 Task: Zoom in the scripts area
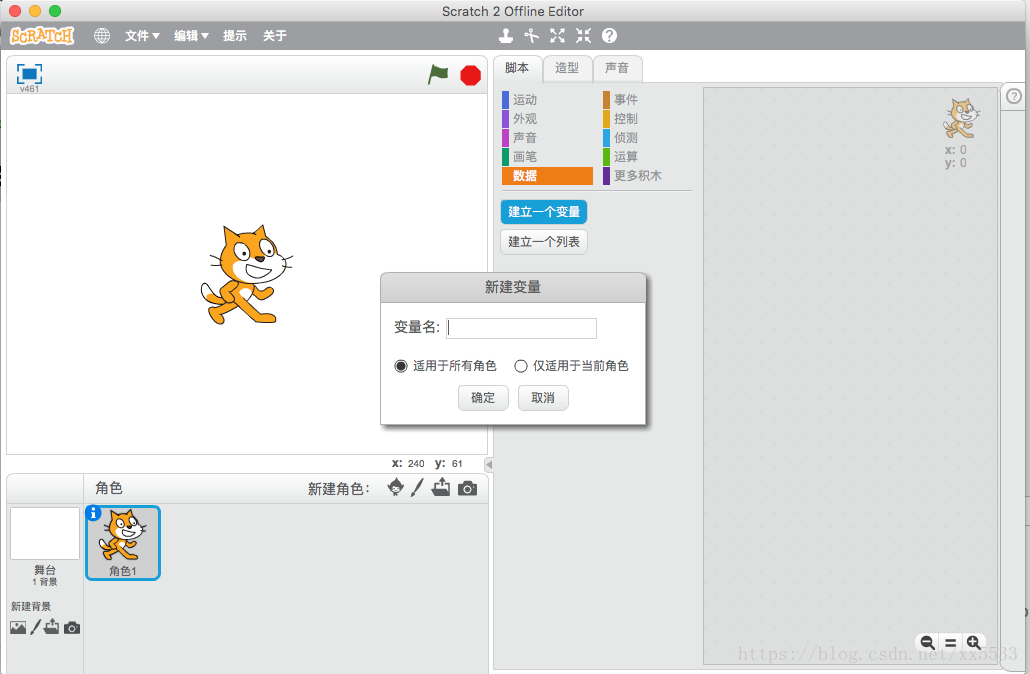click(x=974, y=642)
